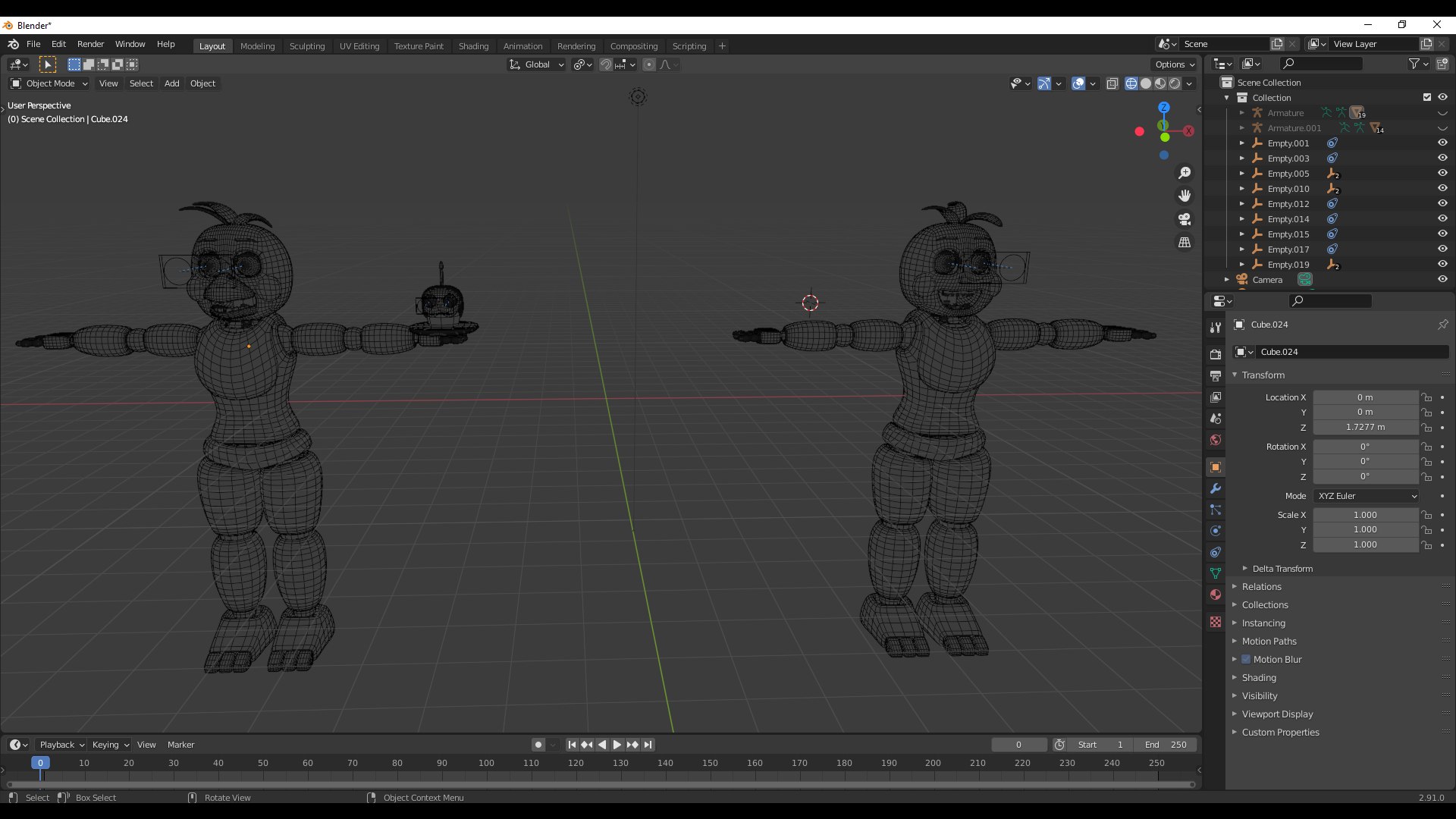This screenshot has height=819, width=1456.
Task: Open the Scene properties tab
Action: coord(1216,418)
